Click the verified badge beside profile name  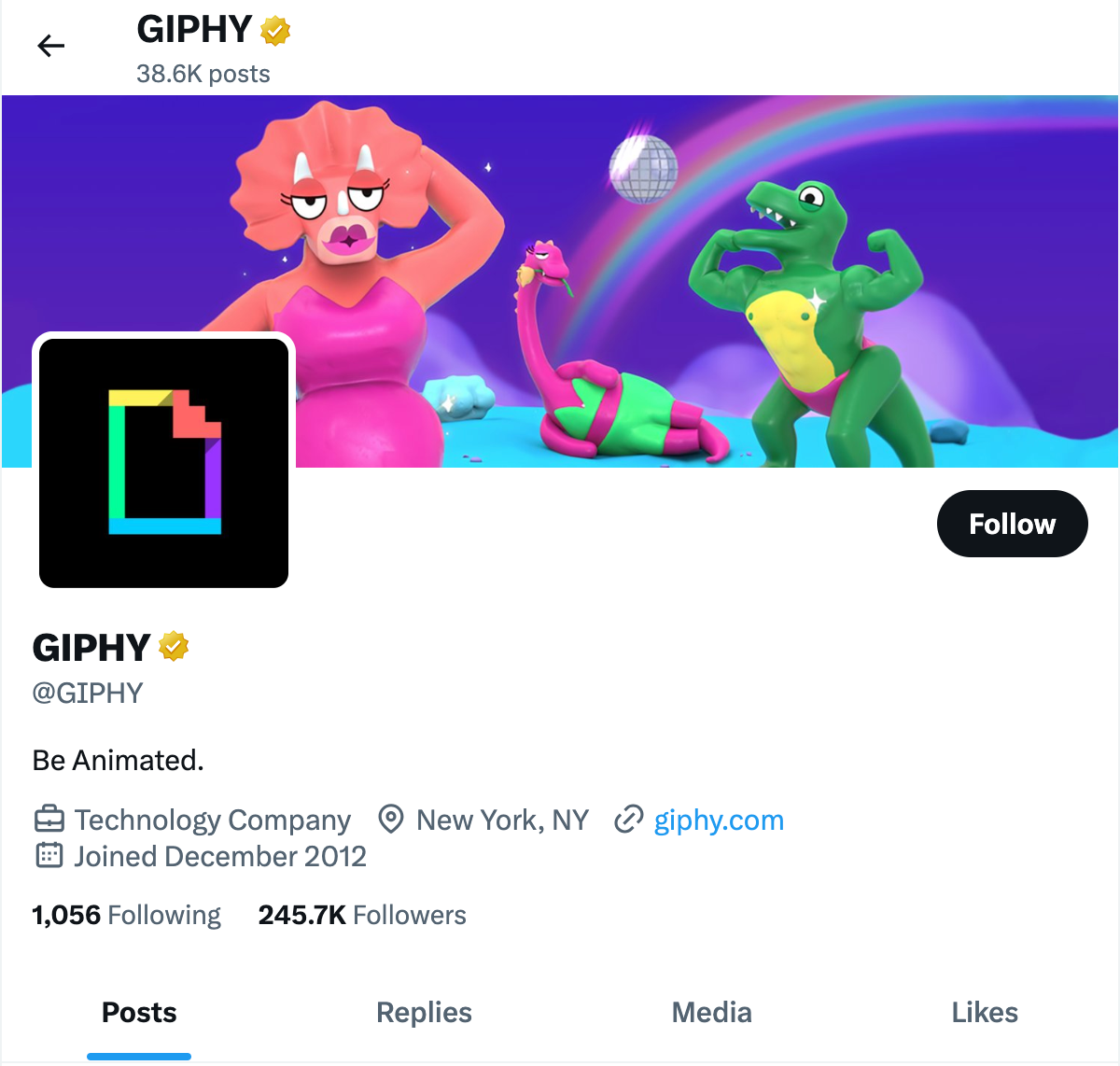[x=174, y=646]
